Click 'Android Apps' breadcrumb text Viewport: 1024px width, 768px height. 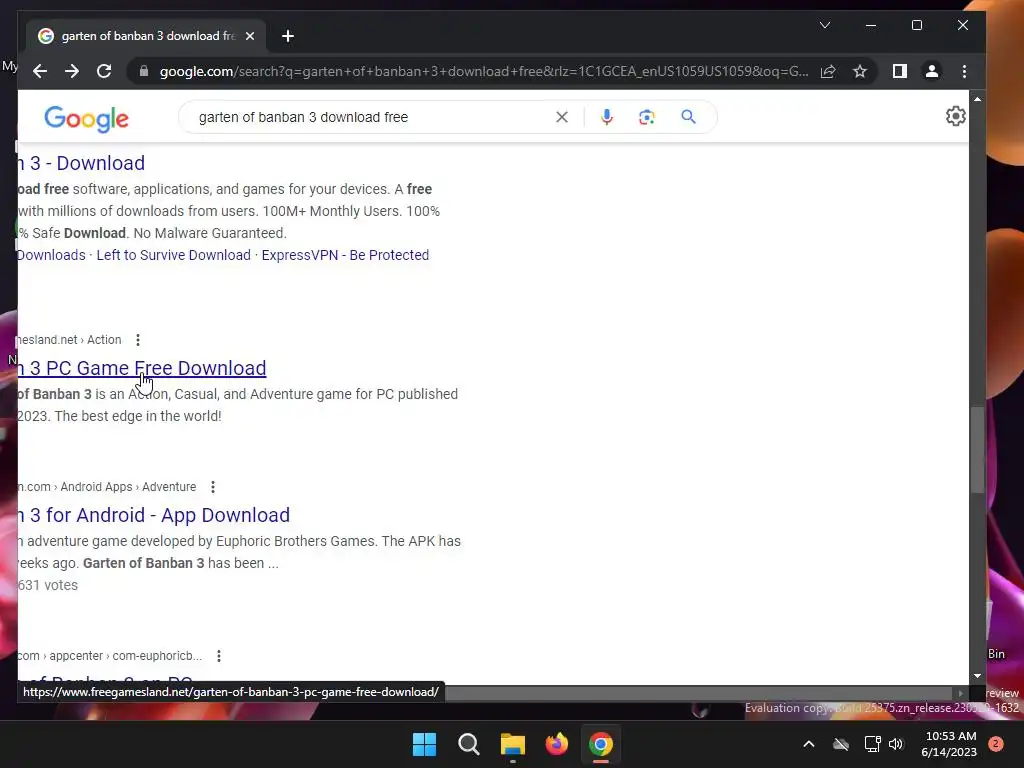click(x=97, y=487)
